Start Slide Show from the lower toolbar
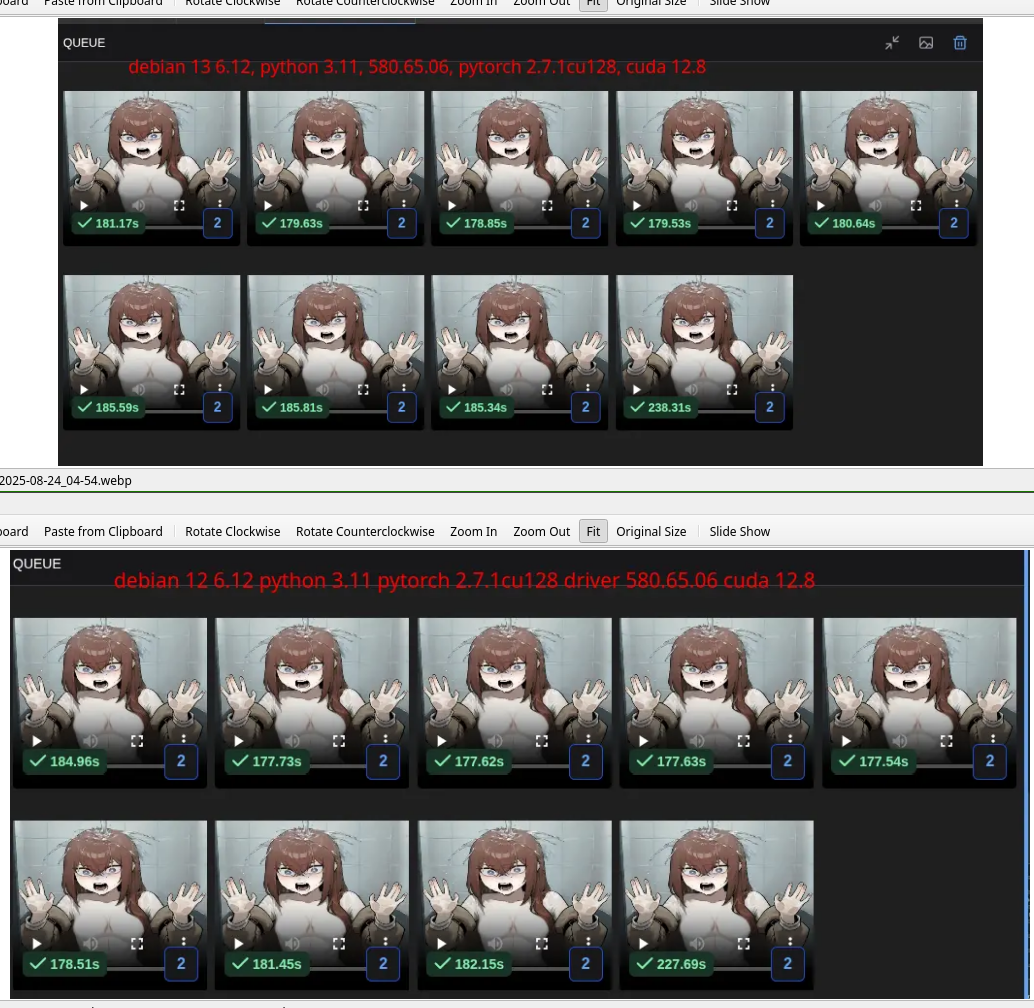The height and width of the screenshot is (1008, 1034). click(x=739, y=531)
